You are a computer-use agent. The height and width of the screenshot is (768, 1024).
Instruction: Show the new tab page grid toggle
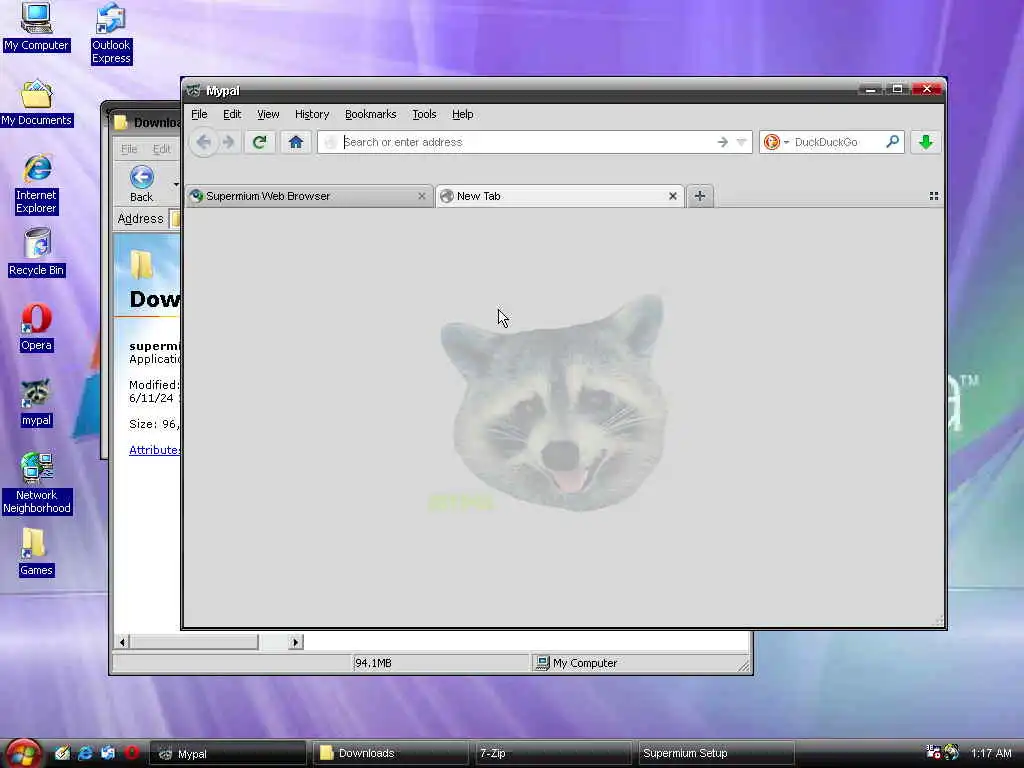click(934, 196)
